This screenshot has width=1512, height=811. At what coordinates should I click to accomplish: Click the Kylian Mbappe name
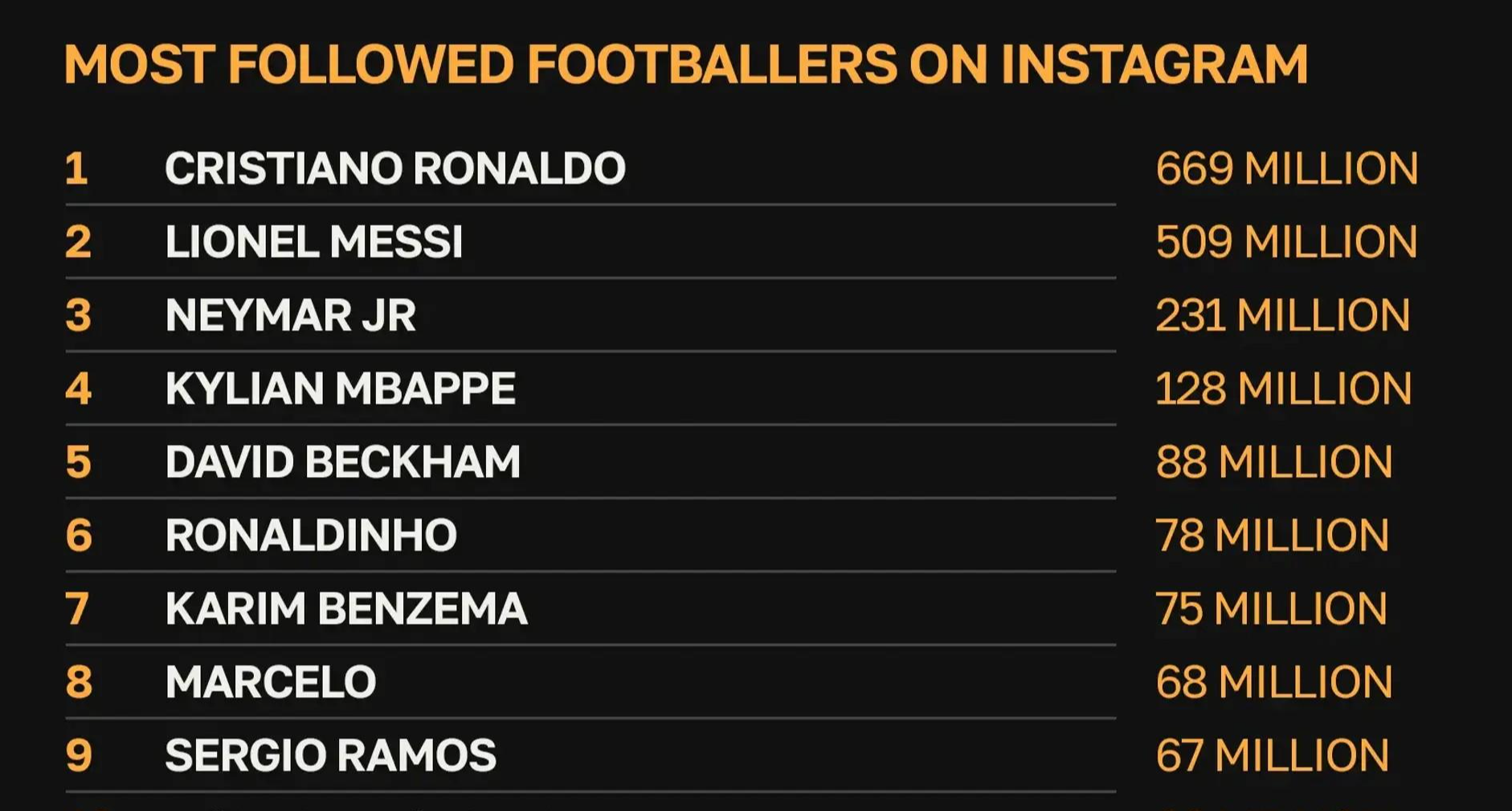pyautogui.click(x=340, y=389)
